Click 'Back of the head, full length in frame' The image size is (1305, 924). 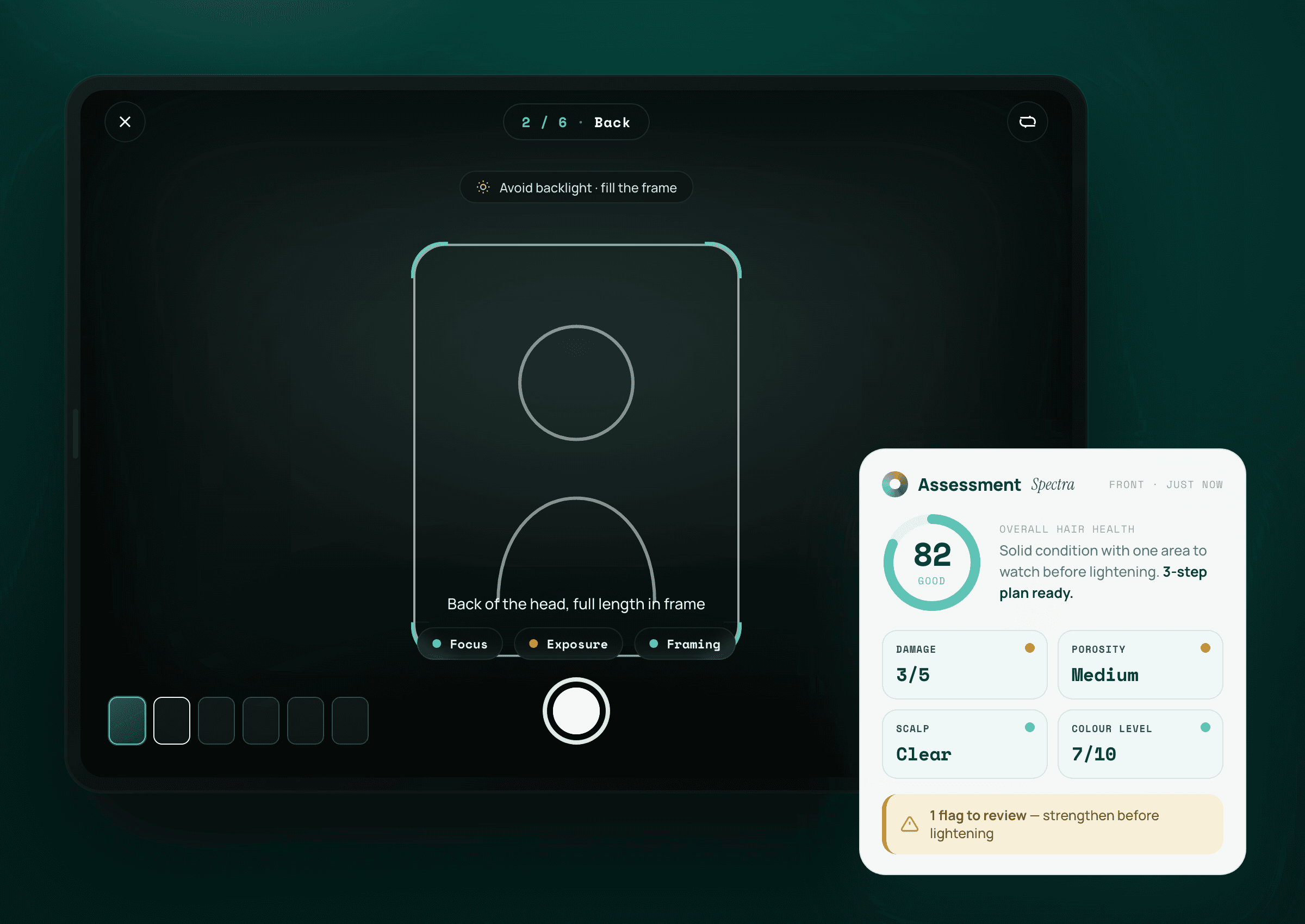click(576, 604)
